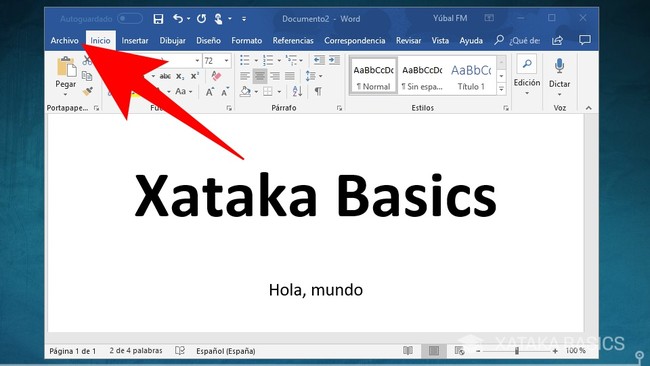Decrease font size with smaller A
The image size is (650, 366).
(x=225, y=92)
